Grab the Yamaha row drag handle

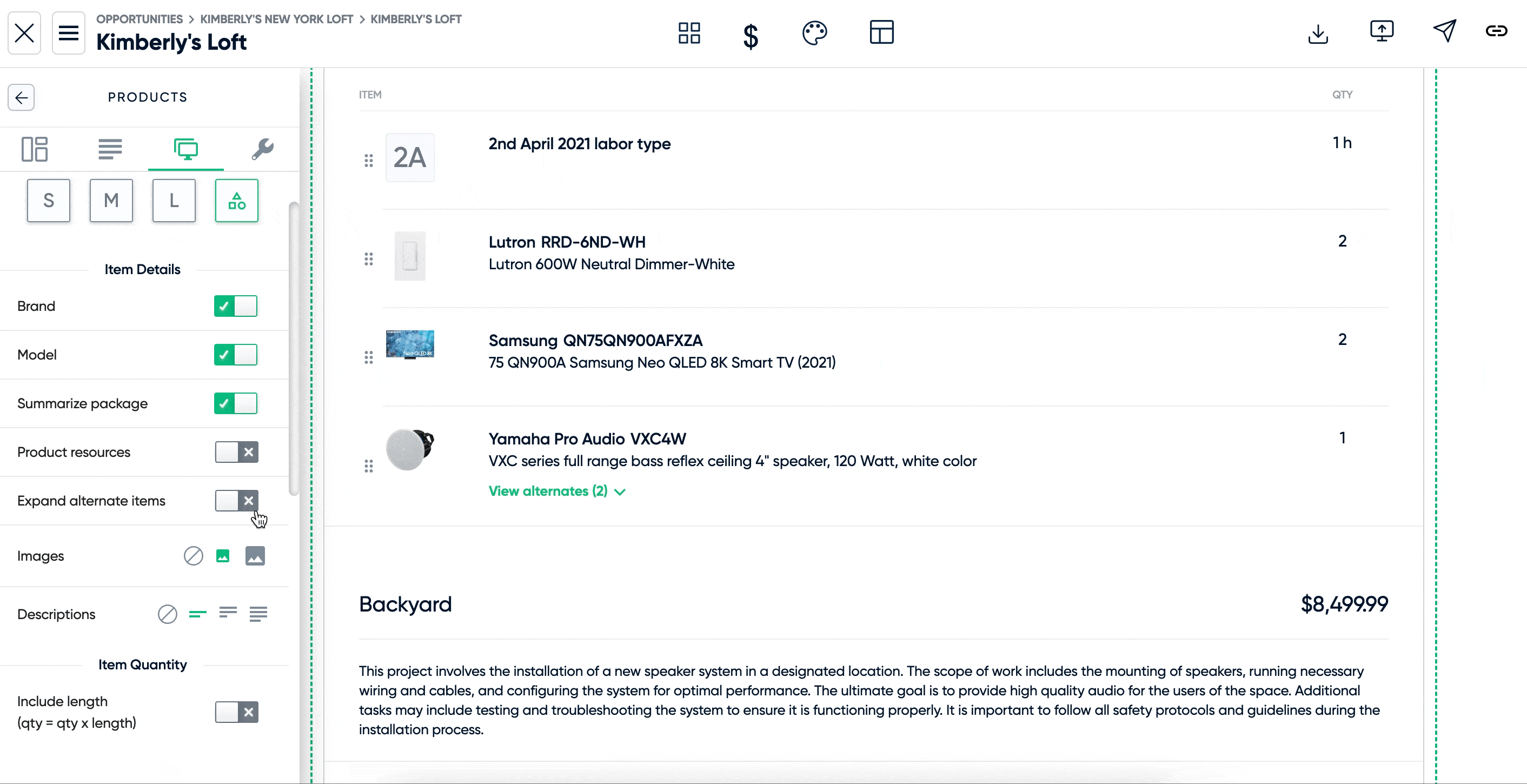tap(369, 467)
